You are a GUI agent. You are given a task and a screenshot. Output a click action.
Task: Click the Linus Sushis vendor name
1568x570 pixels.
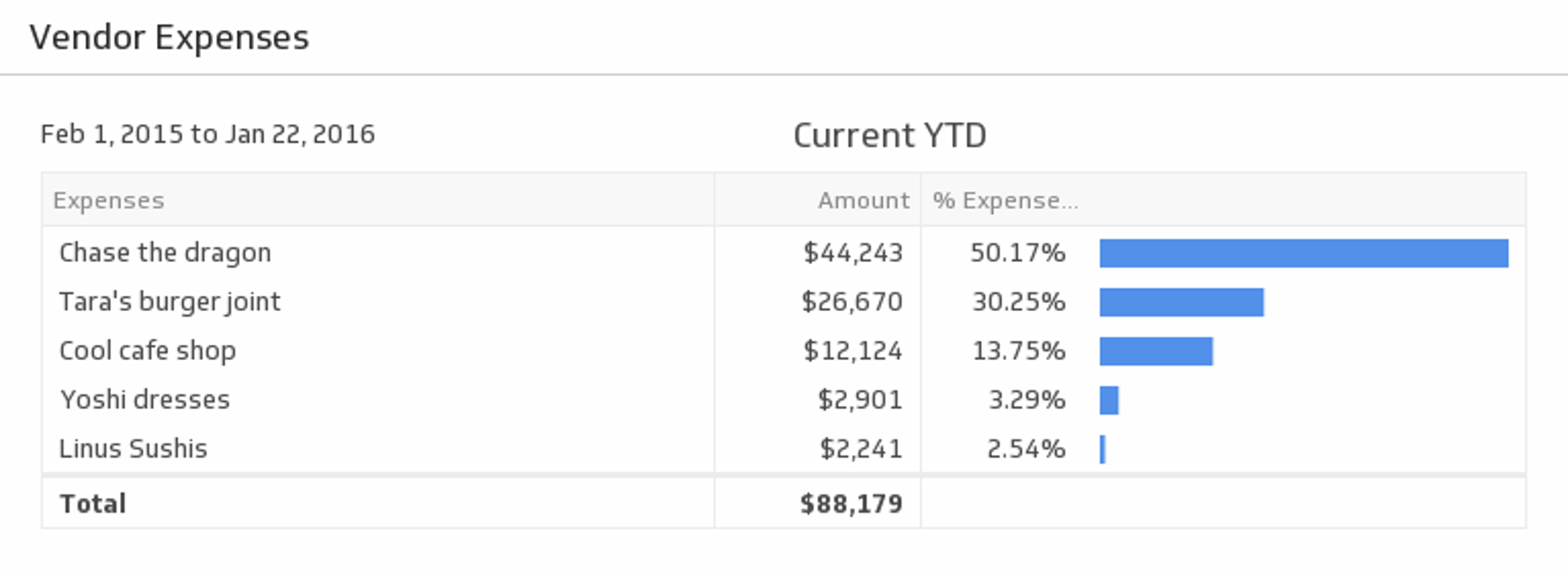click(x=134, y=449)
